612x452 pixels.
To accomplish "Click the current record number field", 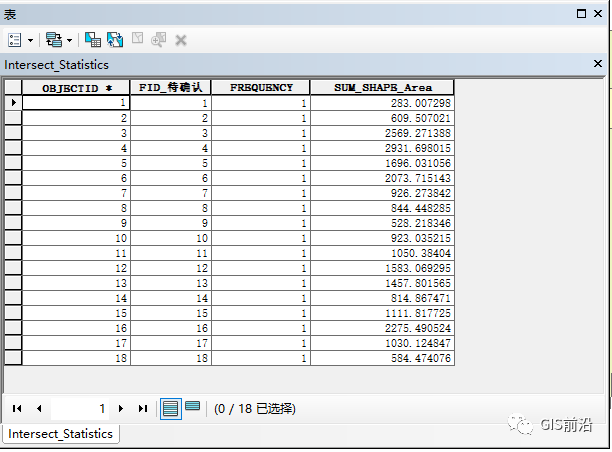I will click(x=80, y=409).
